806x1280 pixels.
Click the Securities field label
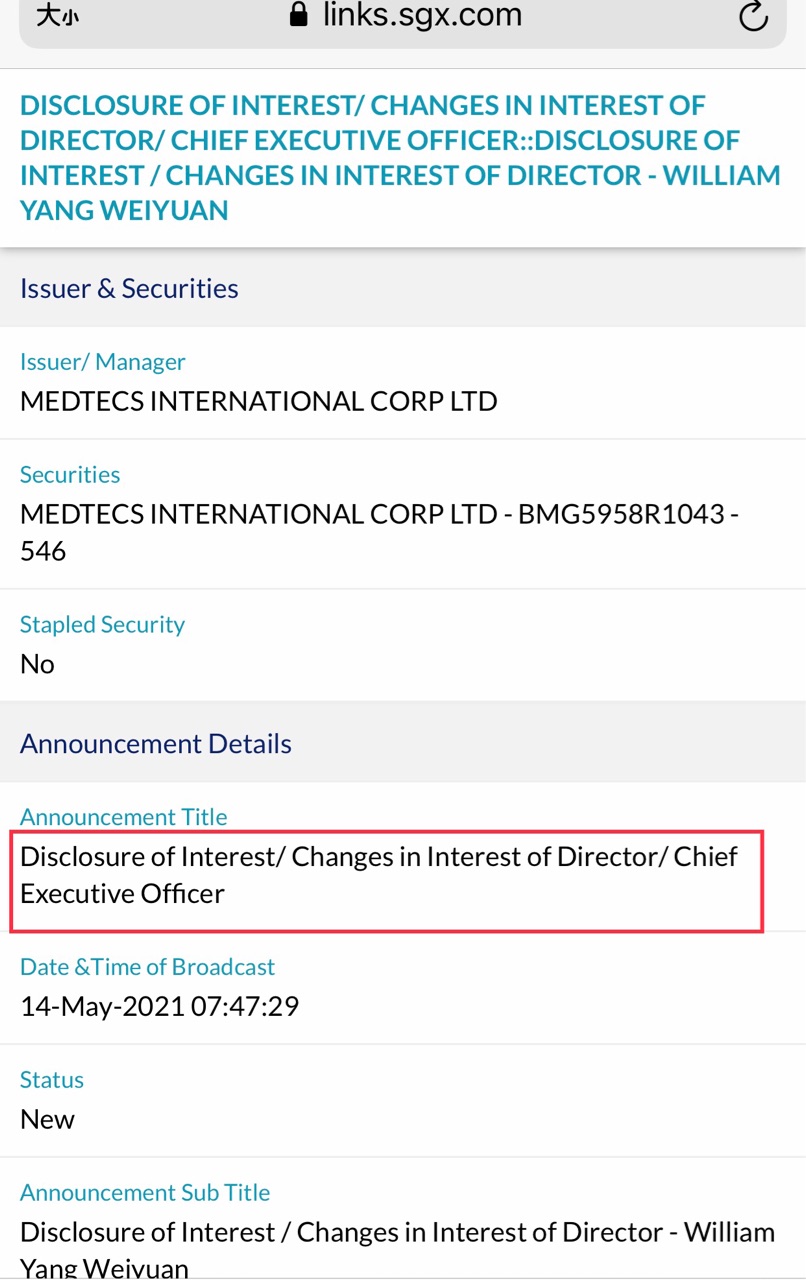(70, 475)
